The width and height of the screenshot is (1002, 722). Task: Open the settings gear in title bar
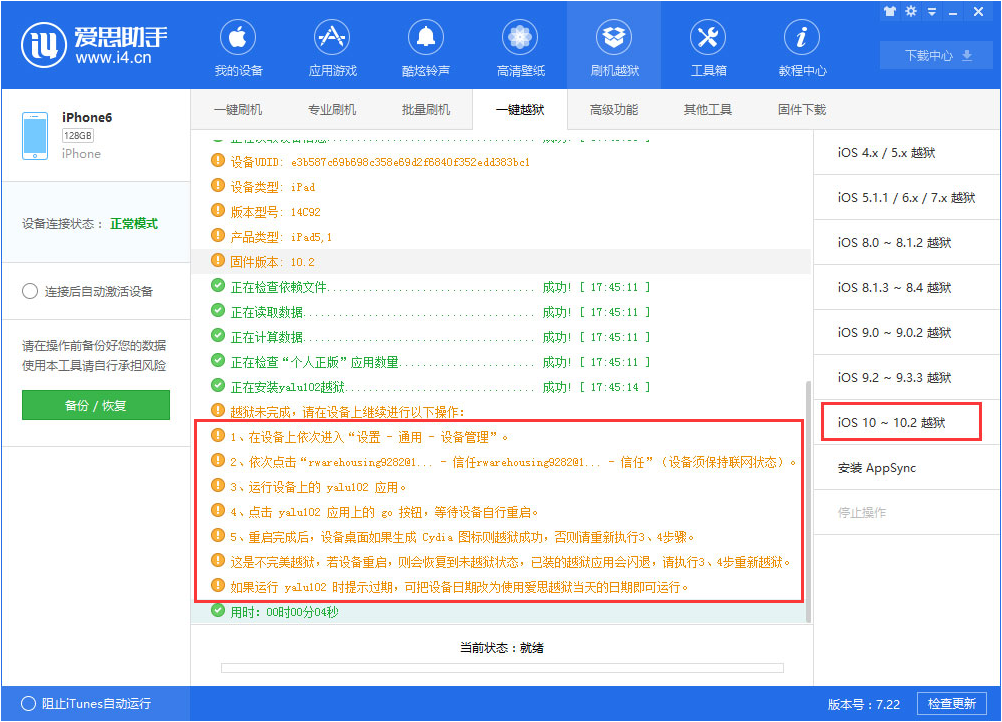[912, 11]
